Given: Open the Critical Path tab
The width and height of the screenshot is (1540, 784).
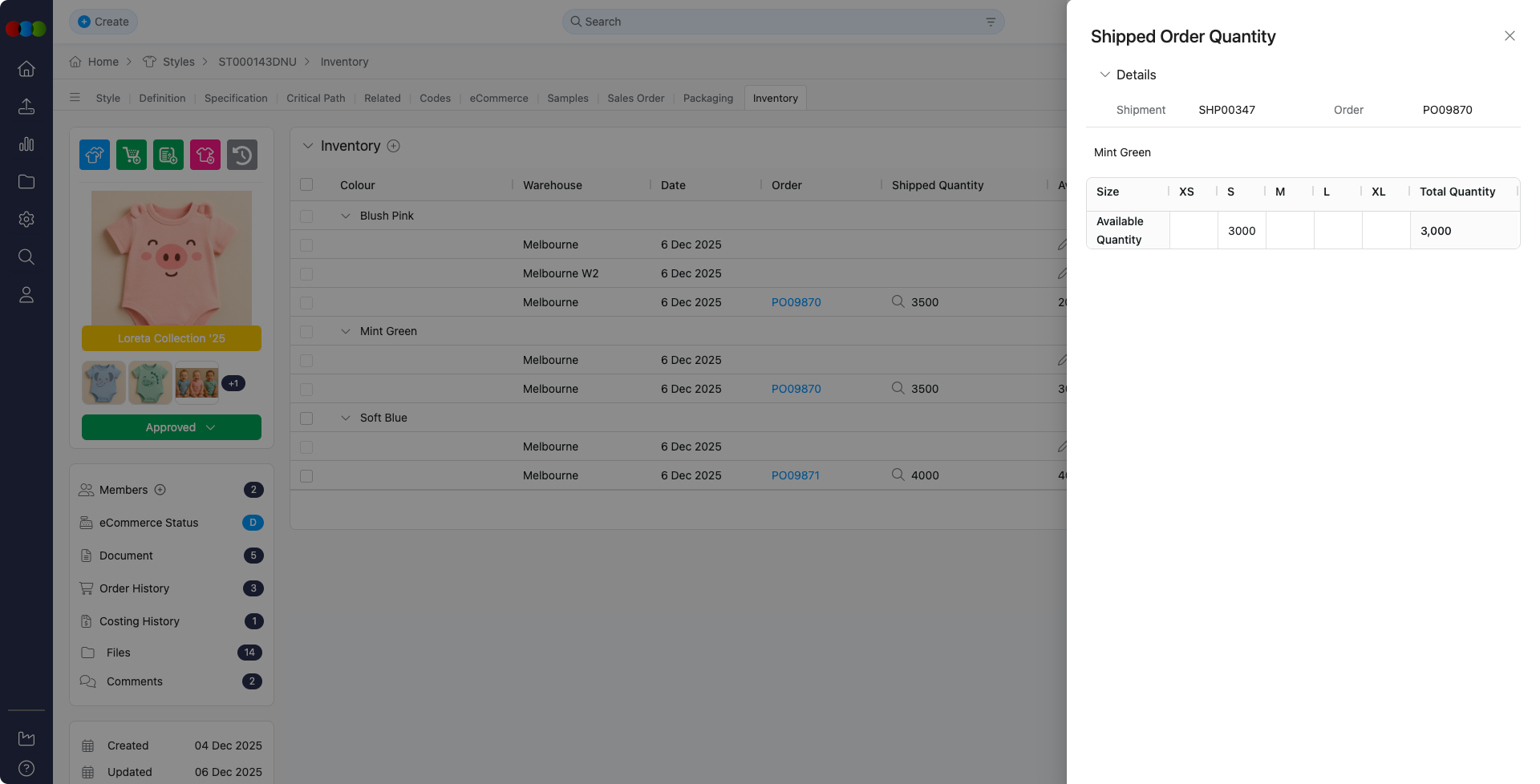Looking at the screenshot, I should coord(315,98).
